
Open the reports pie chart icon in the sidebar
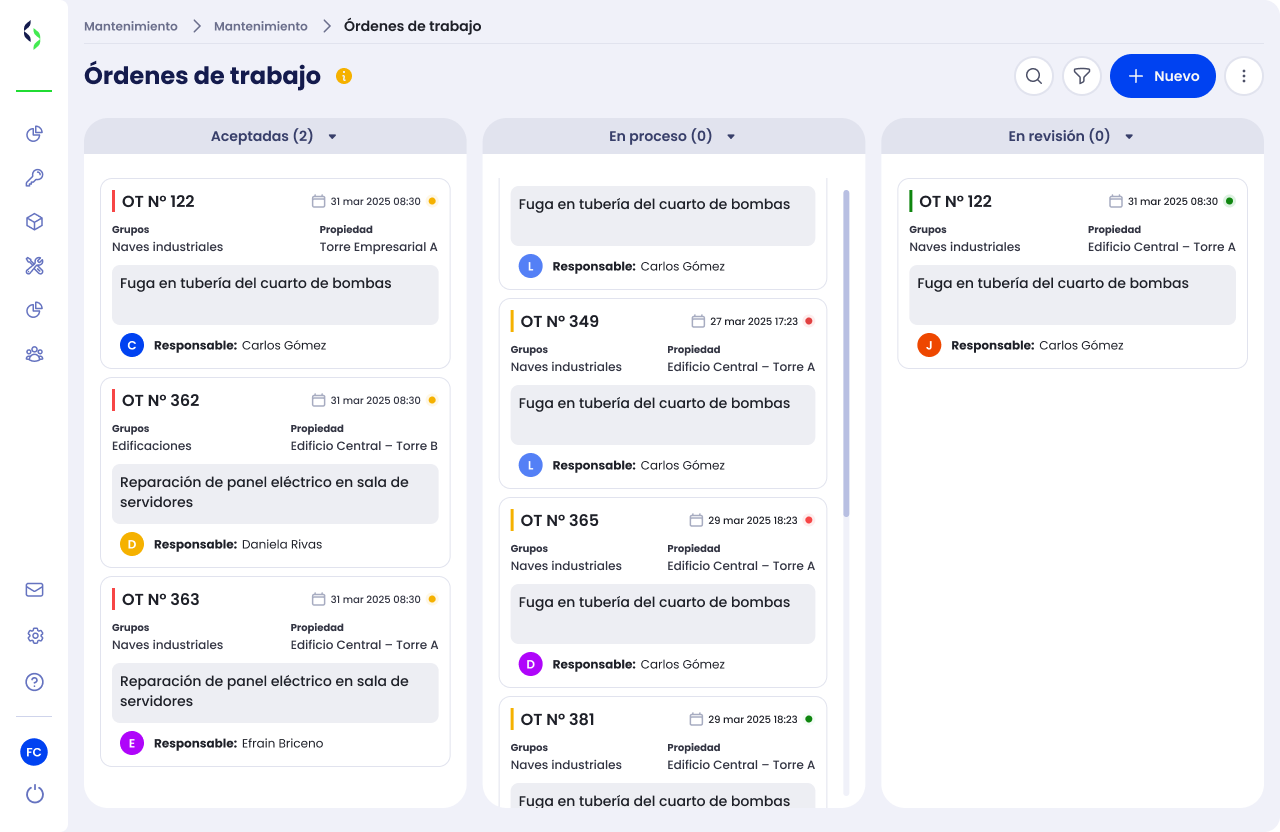click(x=34, y=310)
